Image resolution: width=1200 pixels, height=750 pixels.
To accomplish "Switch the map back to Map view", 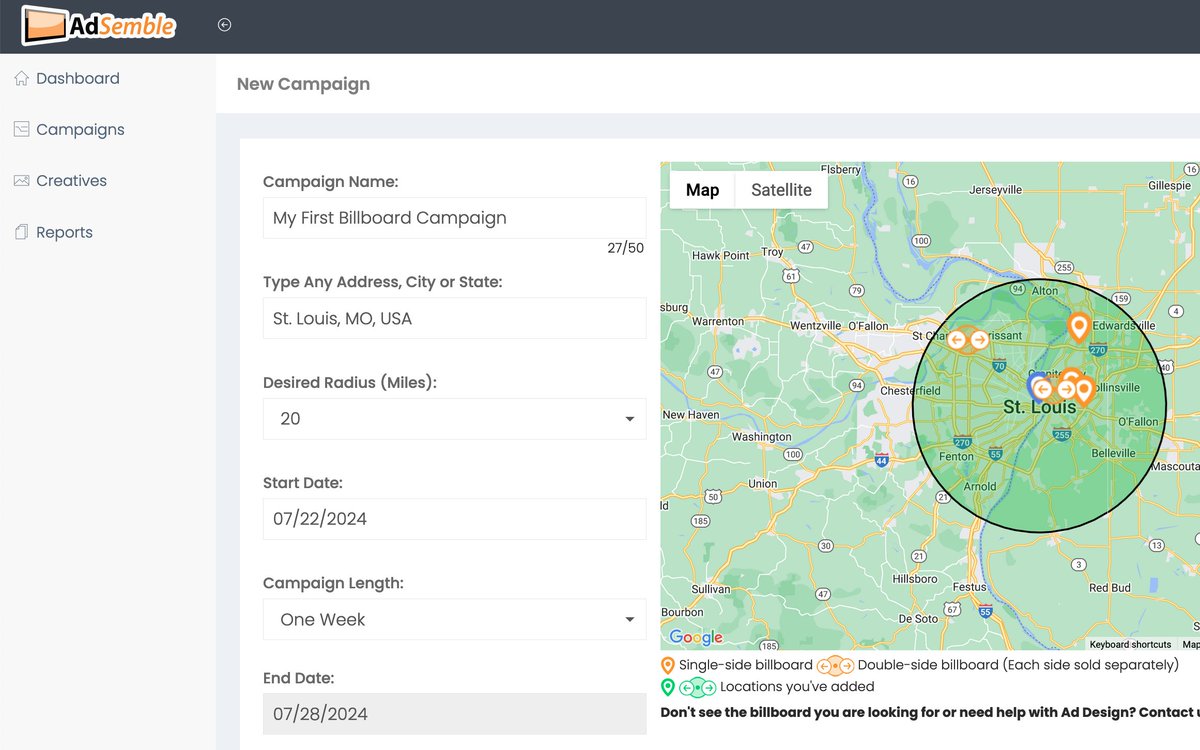I will (x=703, y=189).
